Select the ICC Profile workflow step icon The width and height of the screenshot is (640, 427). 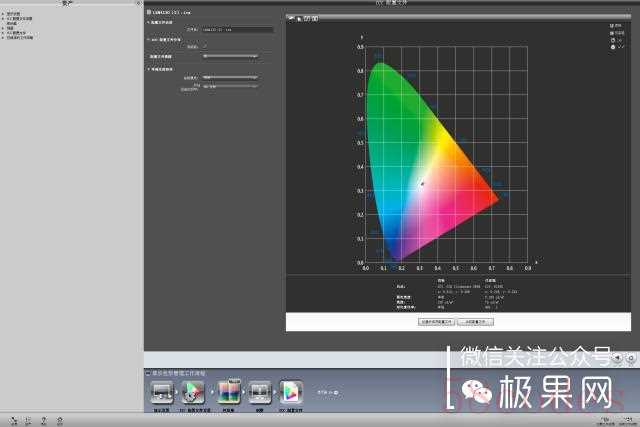coord(291,390)
